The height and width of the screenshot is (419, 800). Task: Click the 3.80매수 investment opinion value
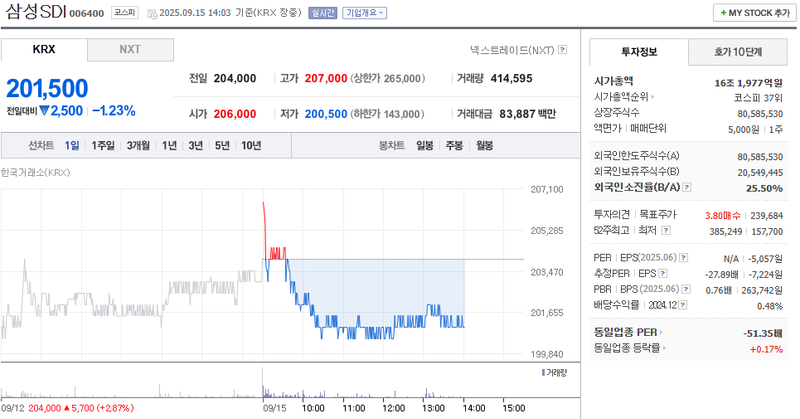point(722,216)
